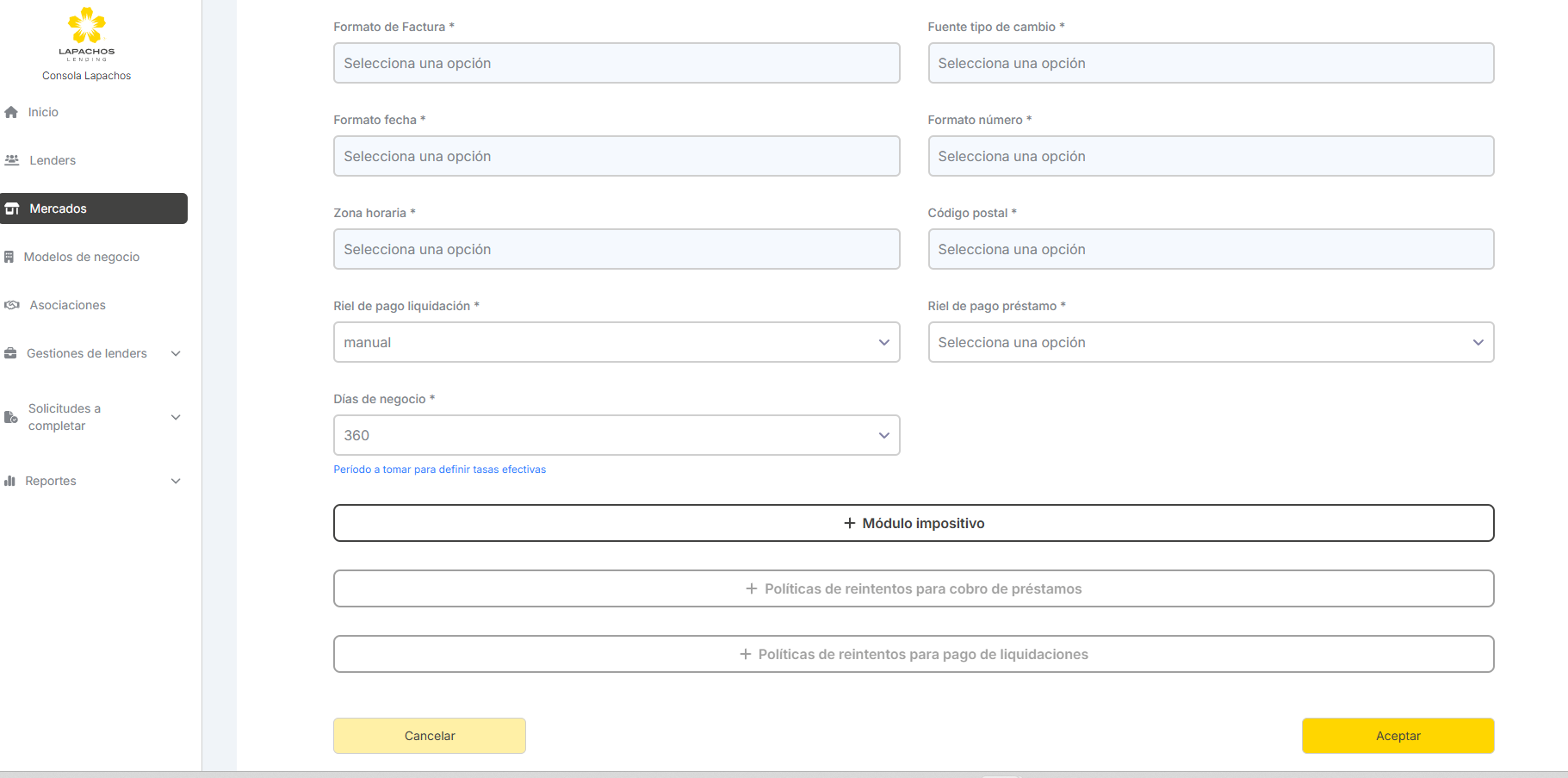
Task: Go to Modelos de negocio menu item
Action: click(82, 257)
